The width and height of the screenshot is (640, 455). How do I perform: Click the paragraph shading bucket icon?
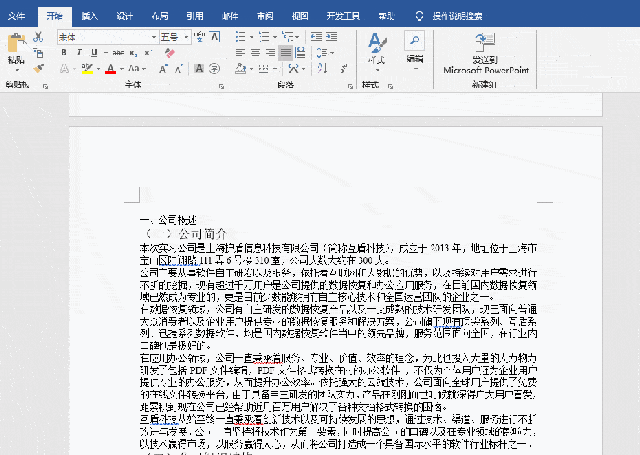240,69
